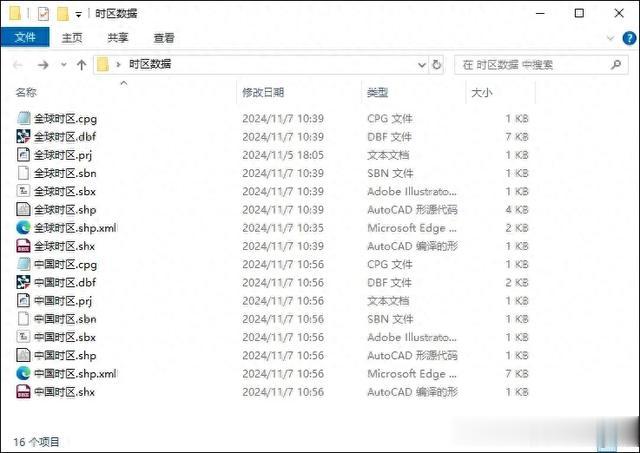Screen dimensions: 640x453
Task: Open Customize Quick Access Toolbar dropdown
Action: (x=78, y=15)
